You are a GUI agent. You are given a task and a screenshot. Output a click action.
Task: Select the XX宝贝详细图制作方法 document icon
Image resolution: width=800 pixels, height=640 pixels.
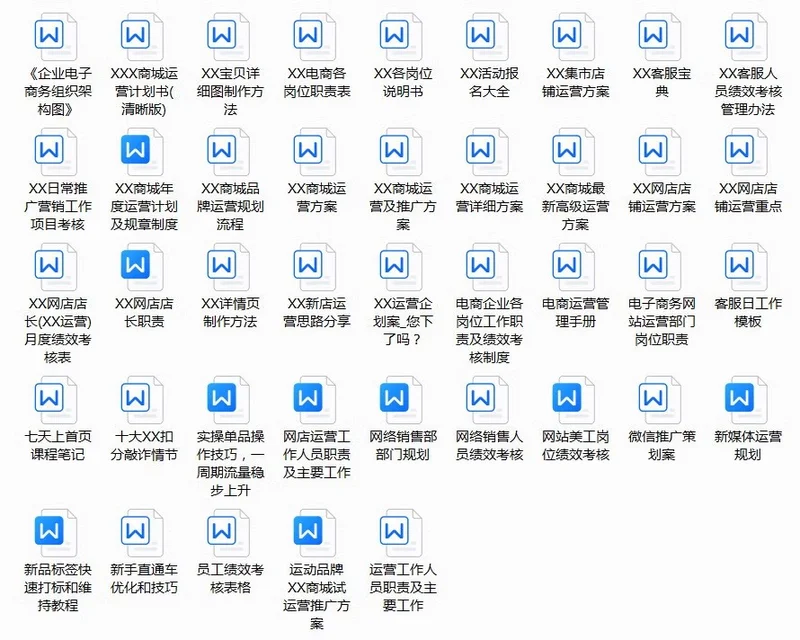coord(228,37)
